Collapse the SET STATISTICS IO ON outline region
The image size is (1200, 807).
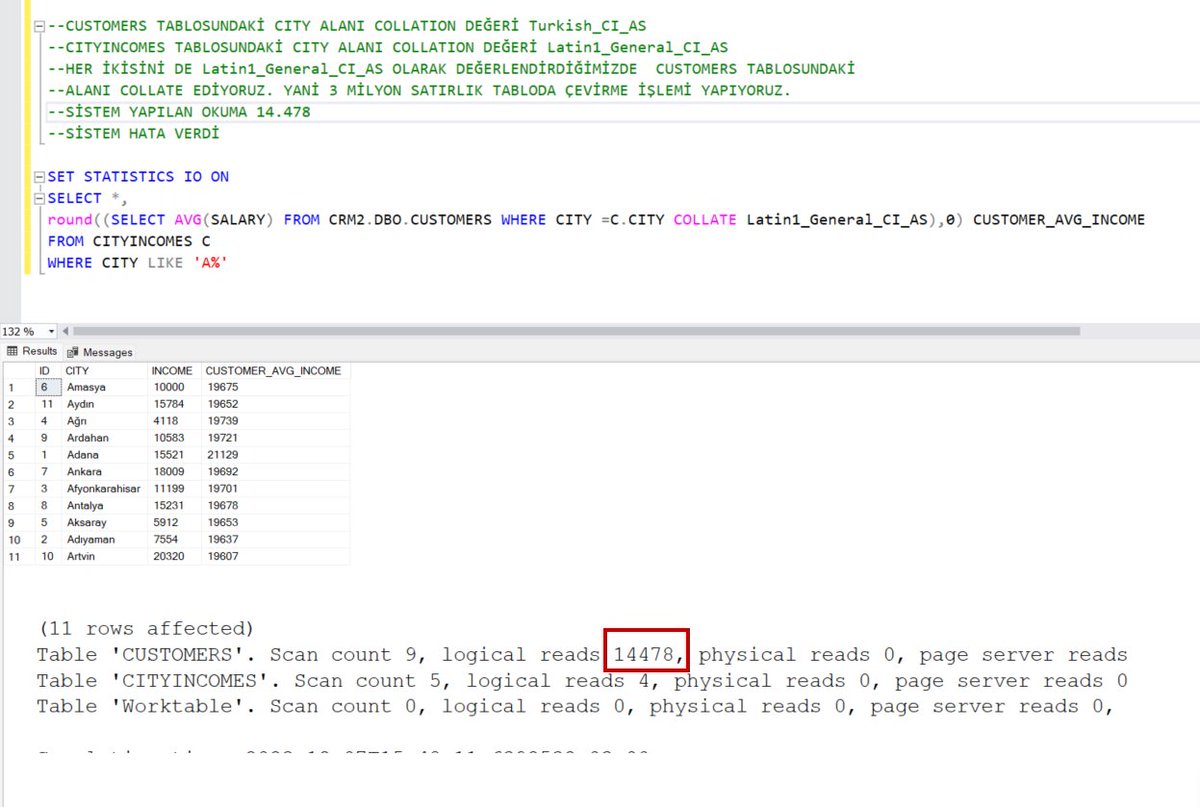39,177
